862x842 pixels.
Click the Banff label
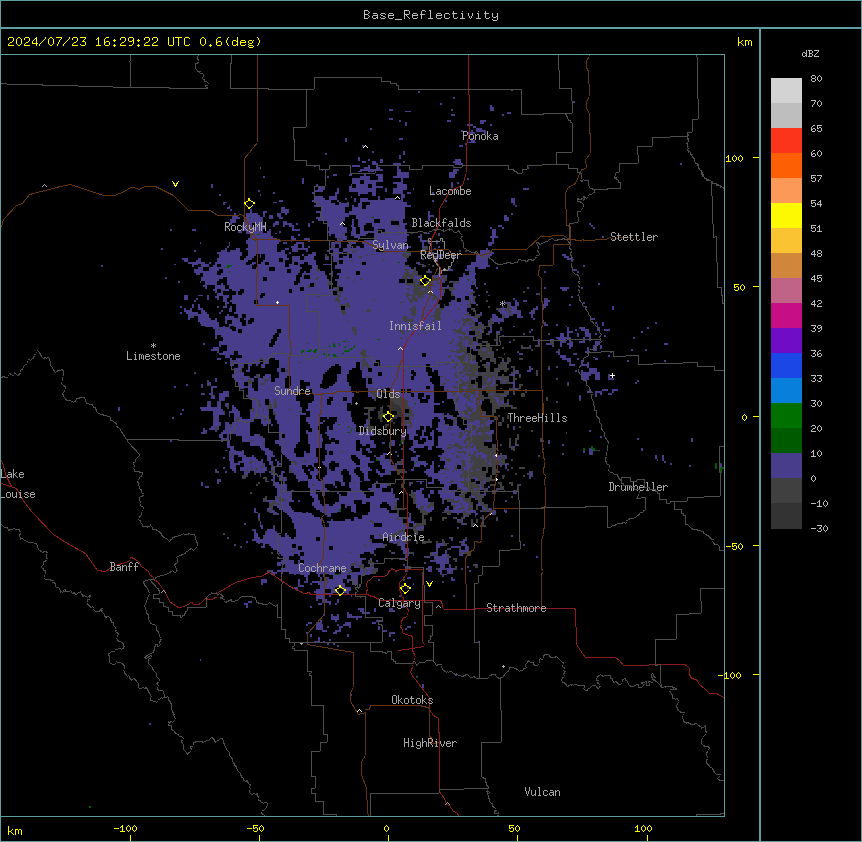tap(124, 567)
